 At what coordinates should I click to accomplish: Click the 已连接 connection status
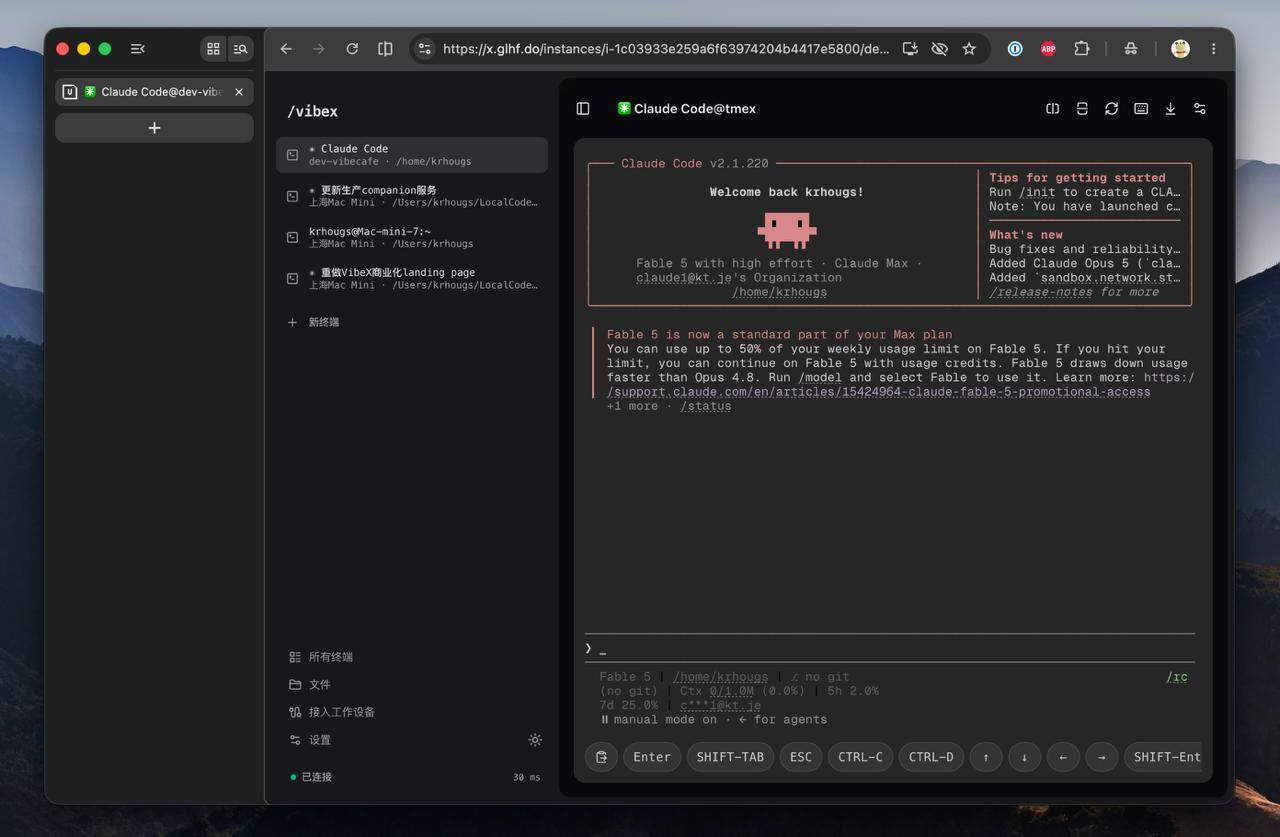click(311, 777)
